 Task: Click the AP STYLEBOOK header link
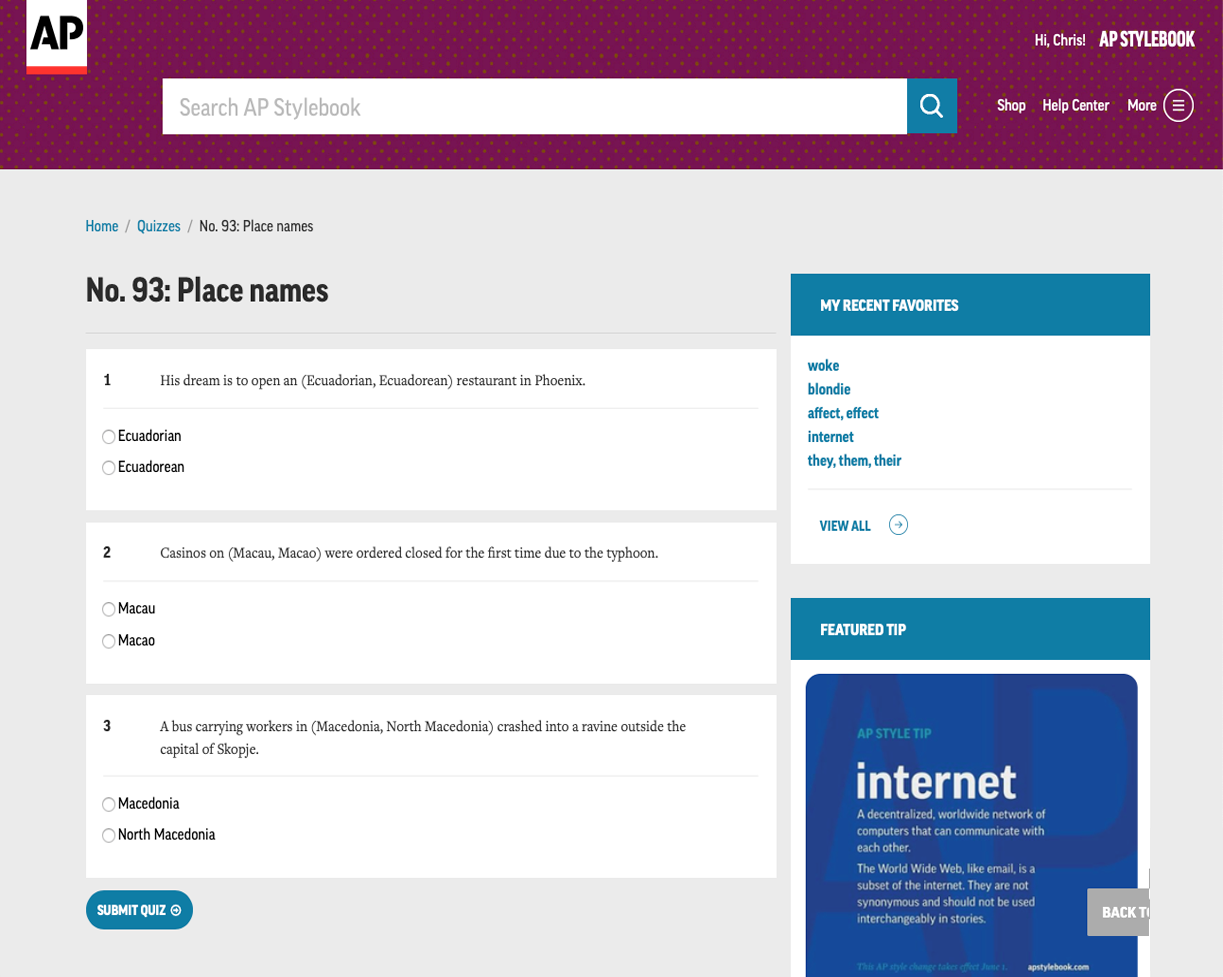[1147, 39]
